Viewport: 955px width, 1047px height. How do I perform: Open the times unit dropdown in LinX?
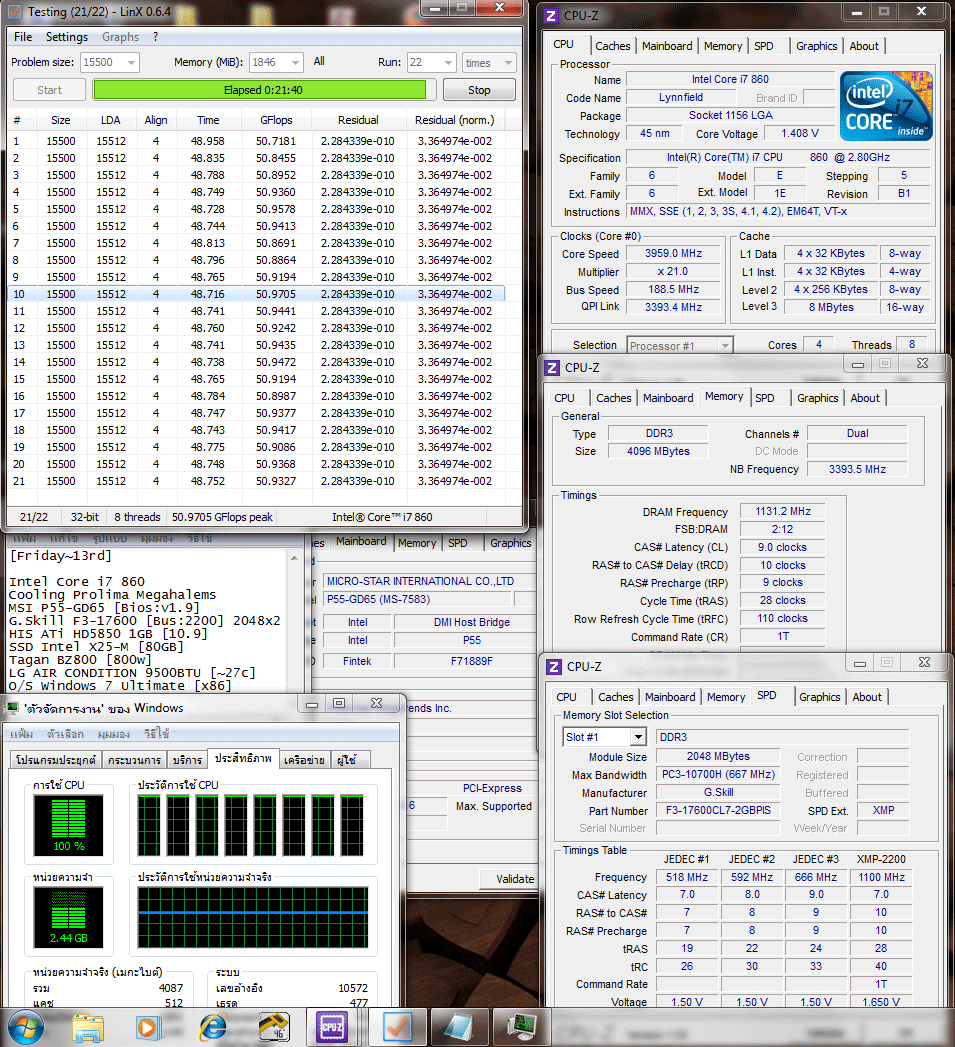click(x=508, y=63)
